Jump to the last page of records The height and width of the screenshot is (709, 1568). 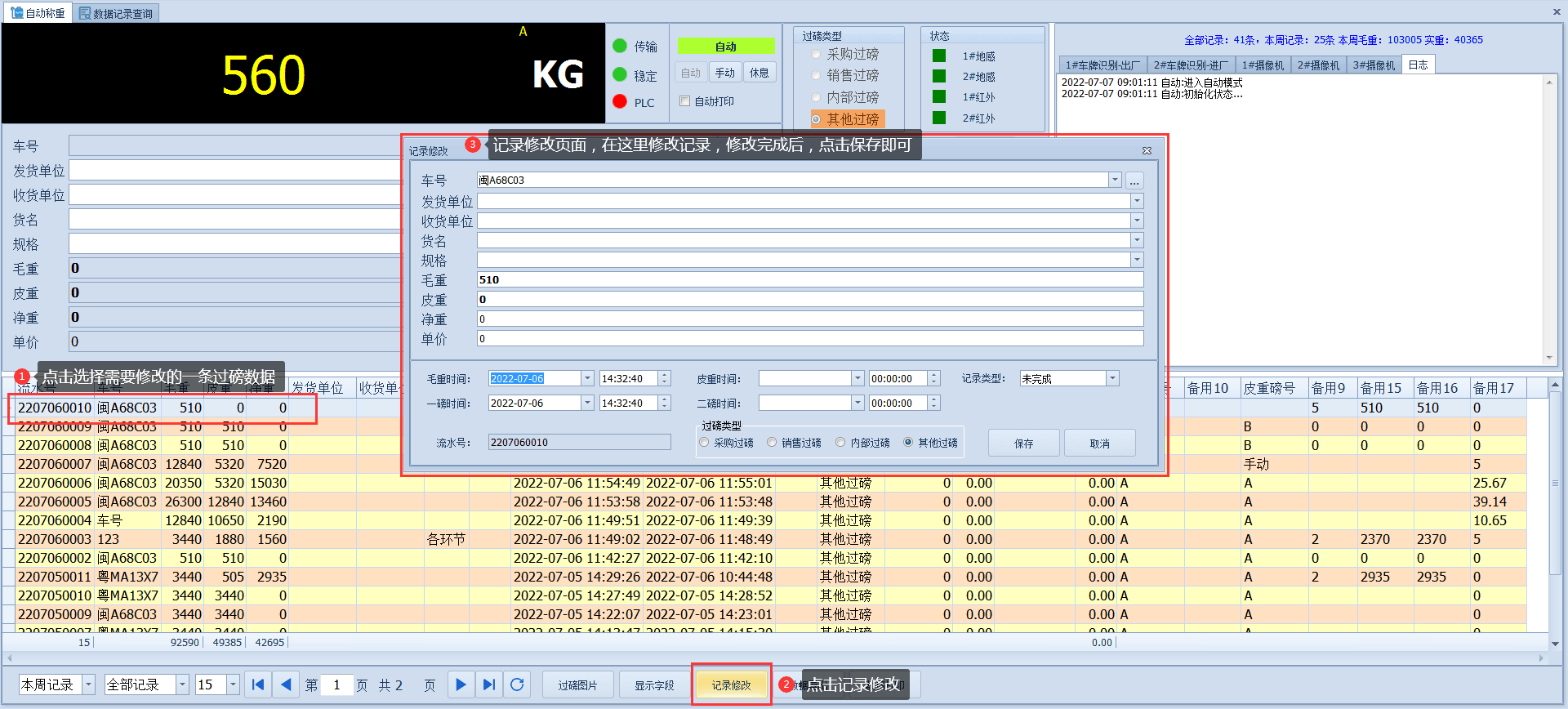point(488,684)
